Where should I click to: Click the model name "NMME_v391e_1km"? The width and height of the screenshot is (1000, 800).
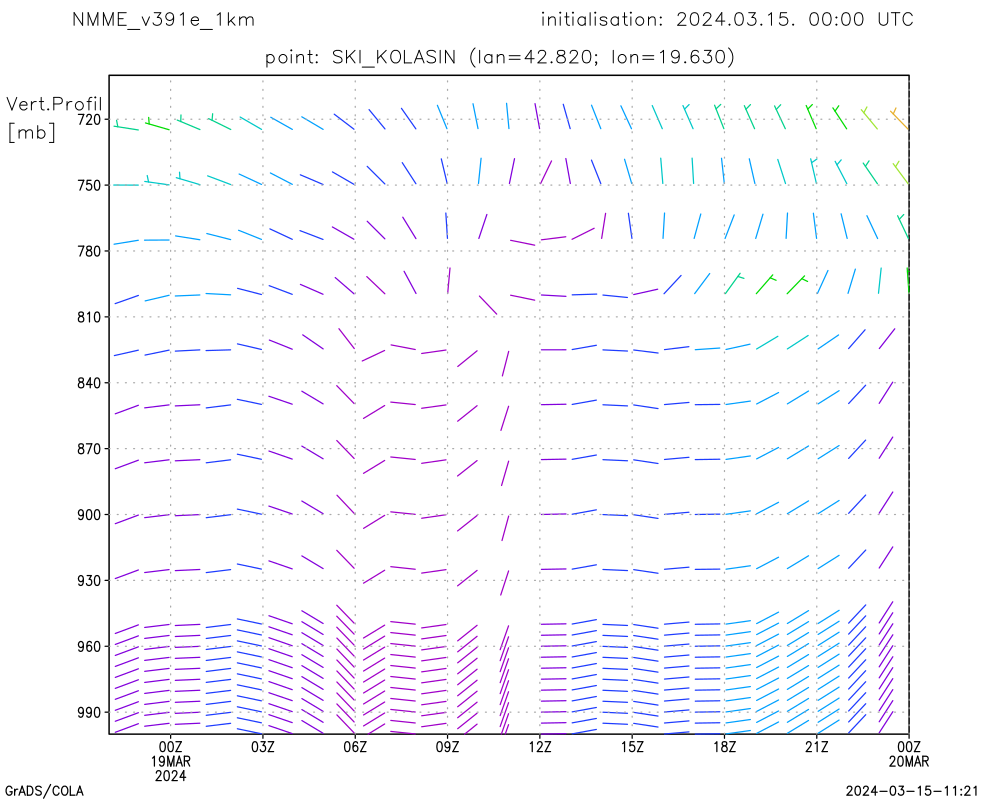(x=163, y=20)
